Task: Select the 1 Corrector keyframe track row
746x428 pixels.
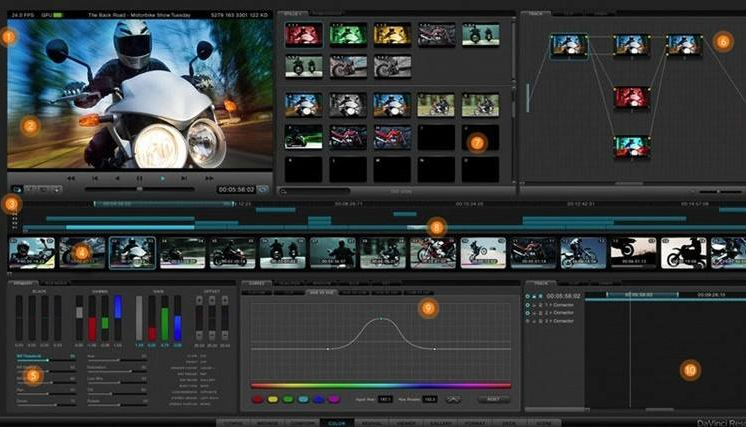Action: tap(554, 305)
